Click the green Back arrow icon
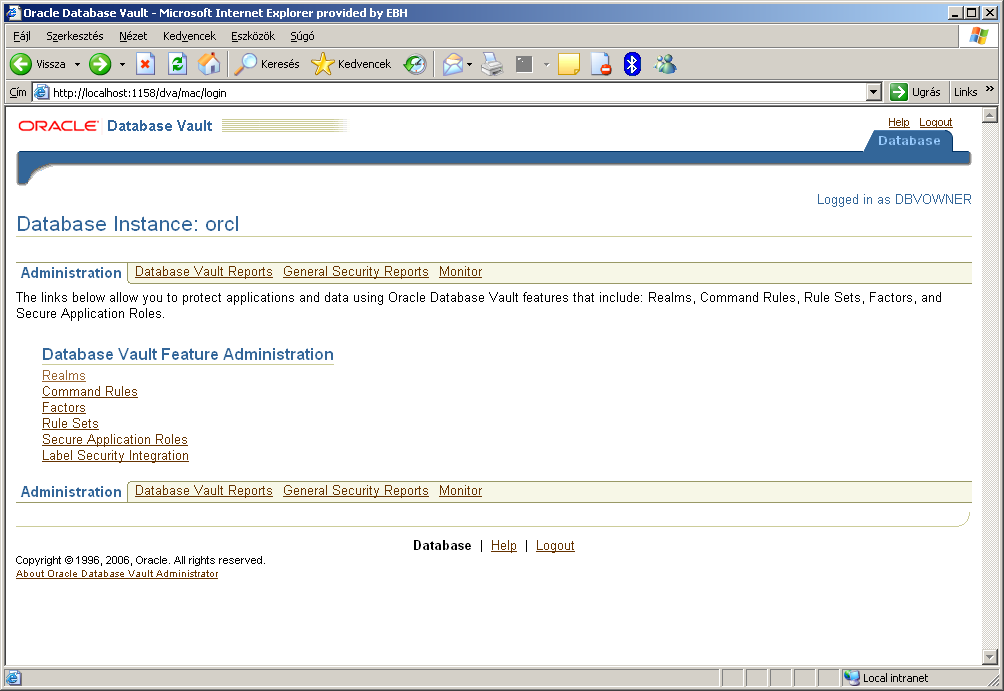Image resolution: width=1004 pixels, height=691 pixels. pos(20,64)
